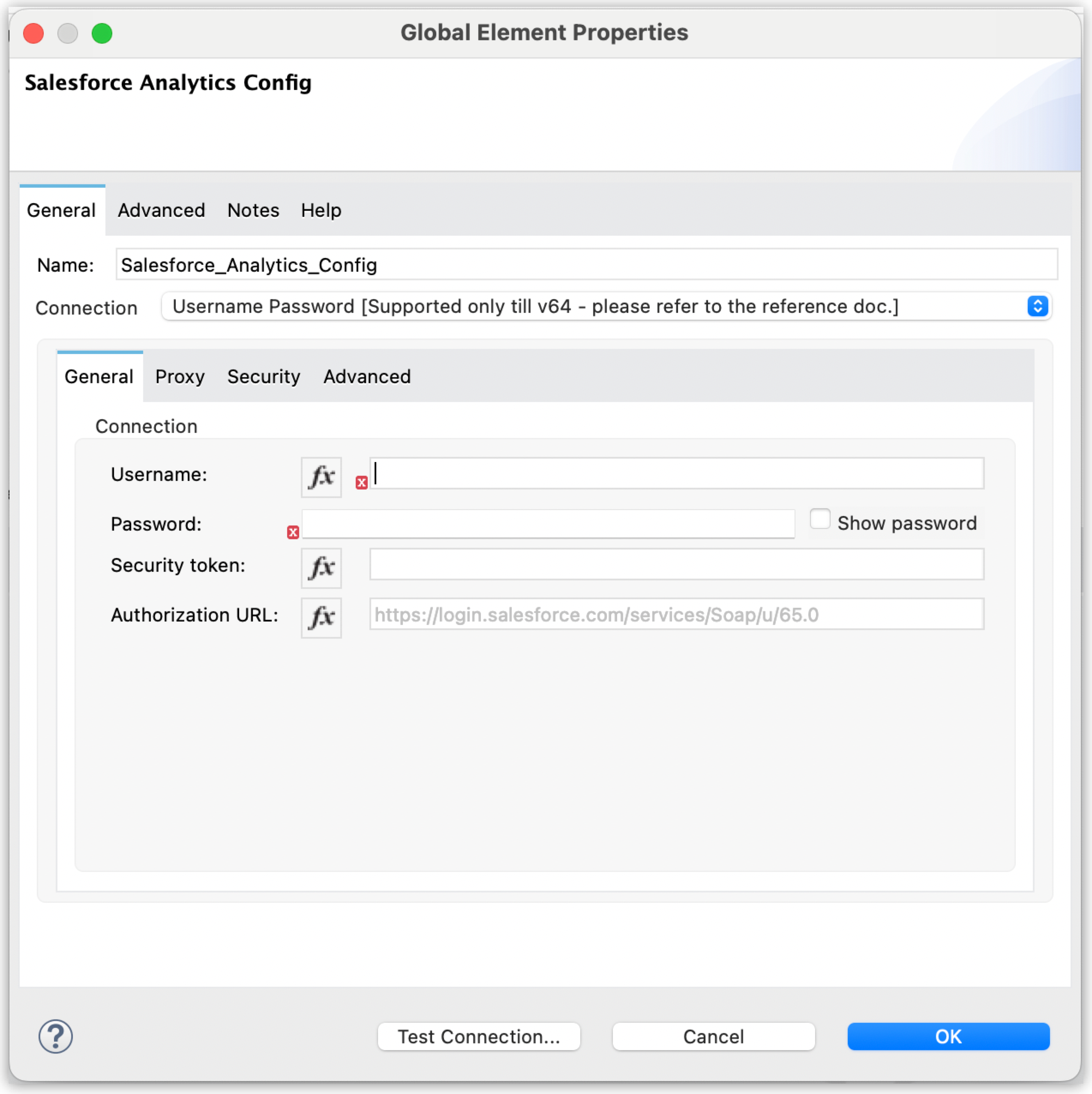Open the Notes tab

252,210
